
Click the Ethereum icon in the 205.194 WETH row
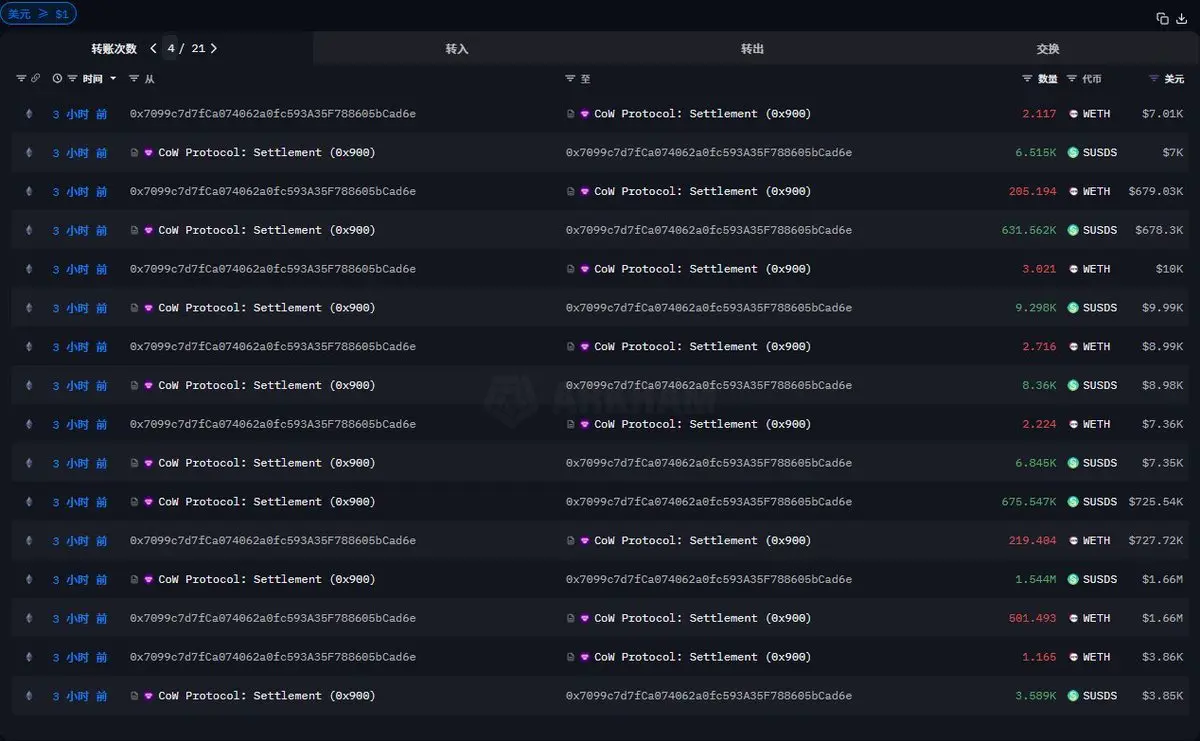click(x=28, y=191)
